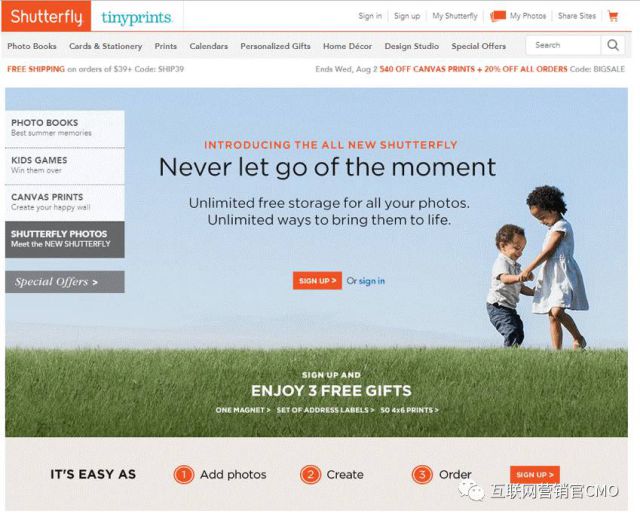Select the Kids Games banner tab
This screenshot has width=640, height=520.
click(65, 166)
